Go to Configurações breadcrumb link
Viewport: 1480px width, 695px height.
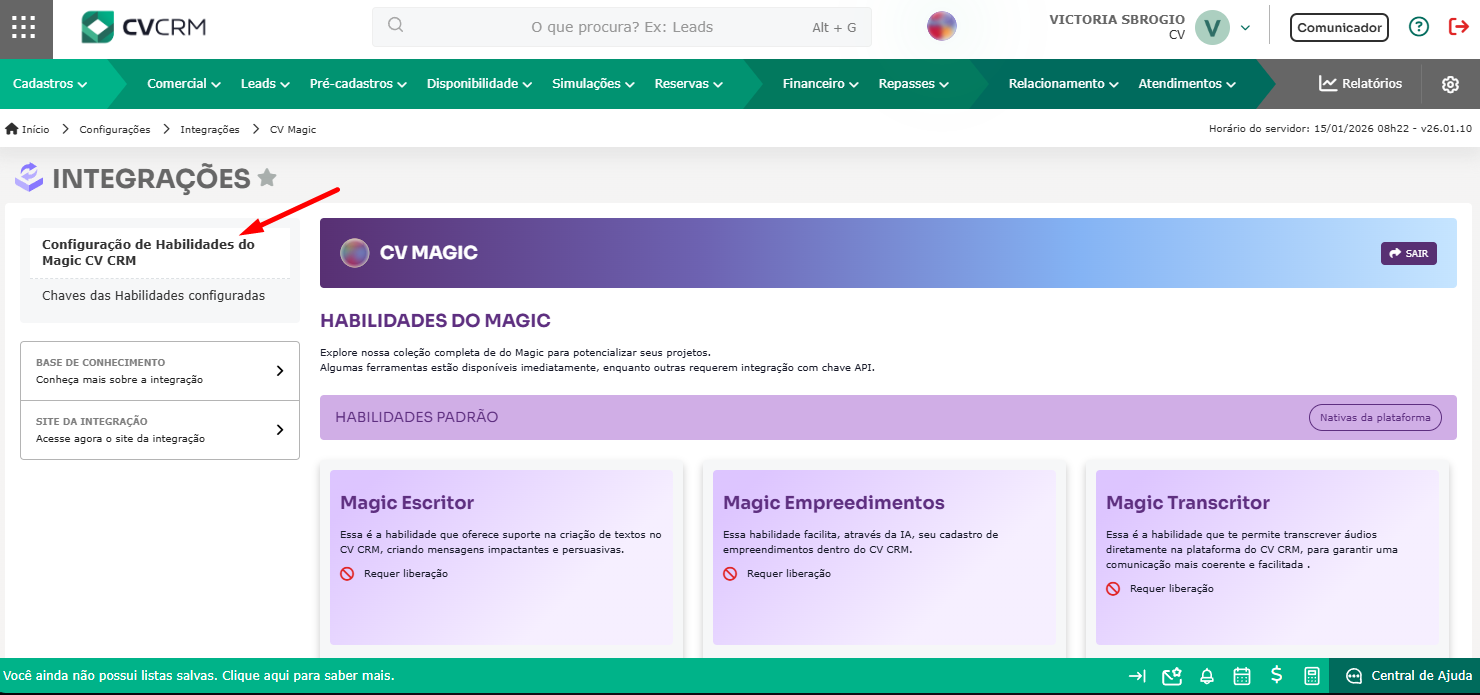pos(115,129)
